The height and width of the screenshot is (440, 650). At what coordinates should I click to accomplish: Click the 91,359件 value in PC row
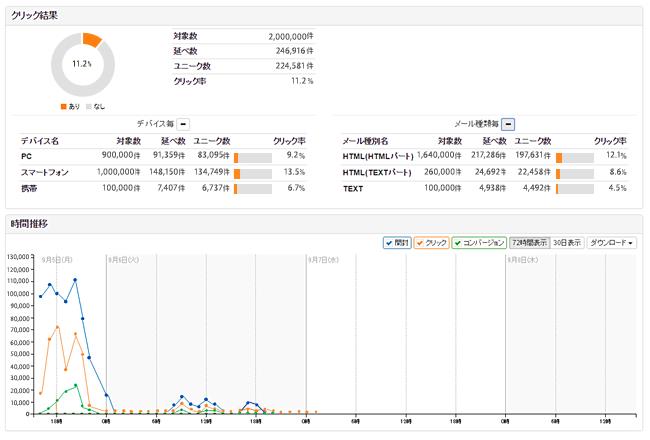pyautogui.click(x=169, y=155)
